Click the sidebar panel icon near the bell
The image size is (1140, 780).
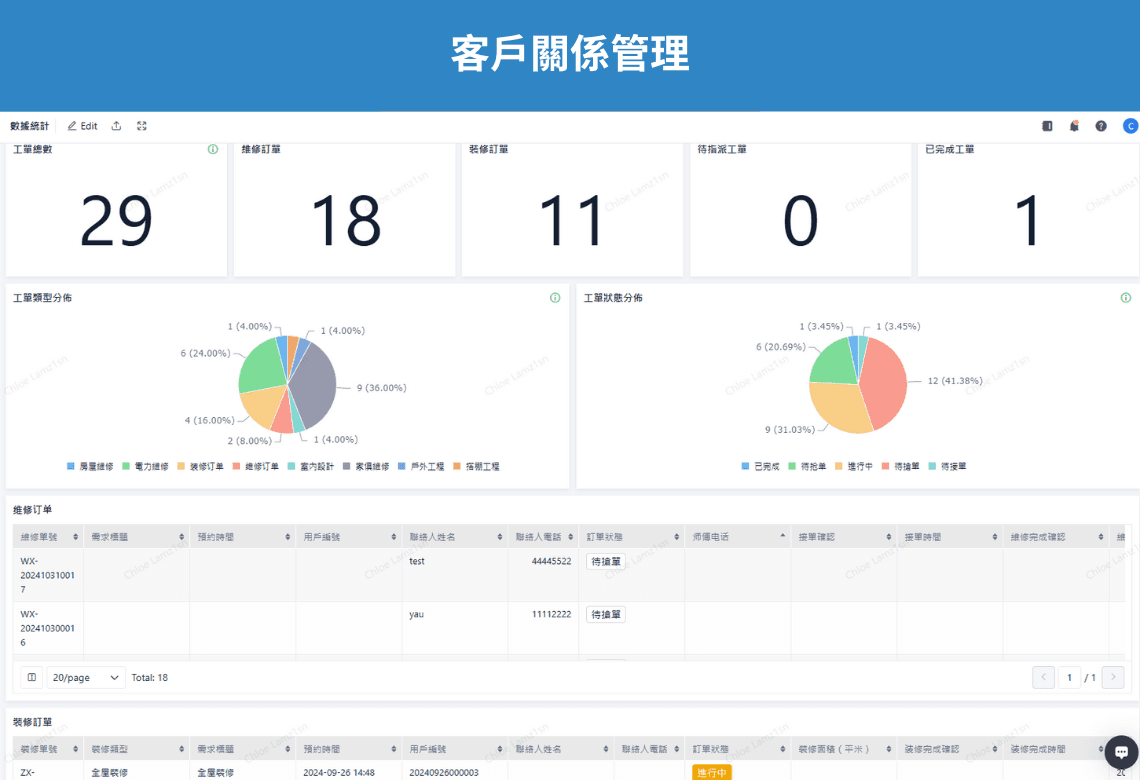click(1047, 125)
